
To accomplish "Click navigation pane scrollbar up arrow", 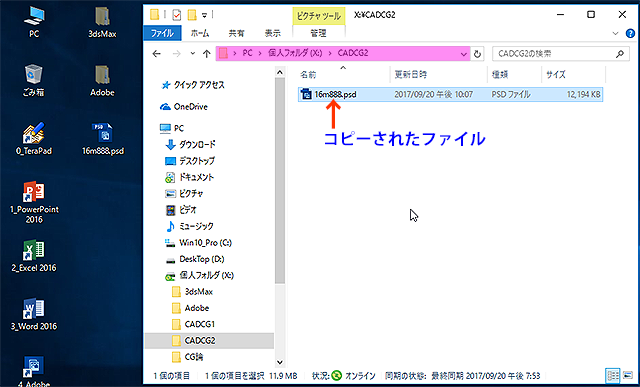I will pos(280,73).
